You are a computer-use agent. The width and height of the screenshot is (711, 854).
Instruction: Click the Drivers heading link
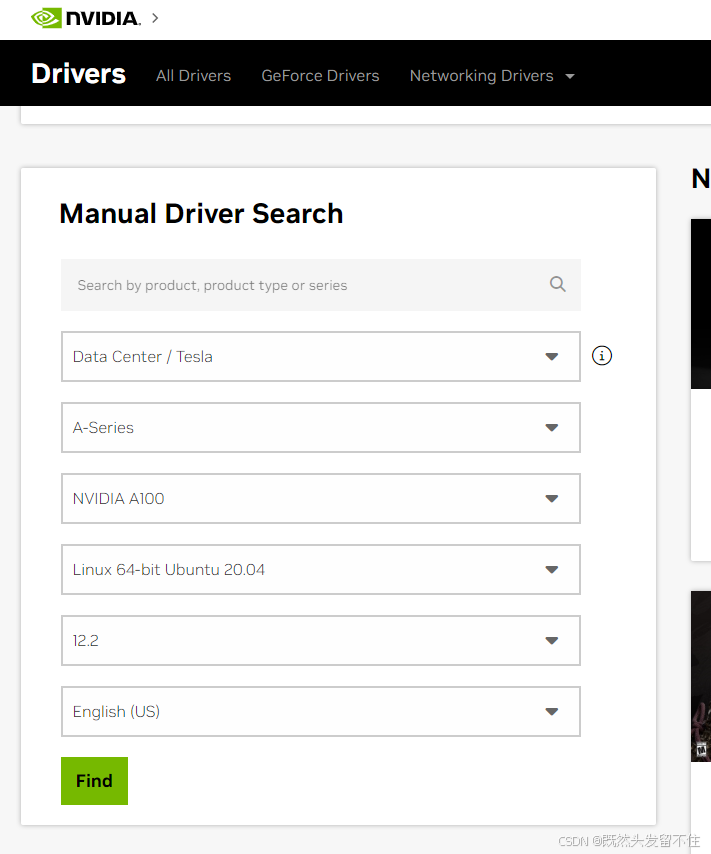(x=78, y=74)
